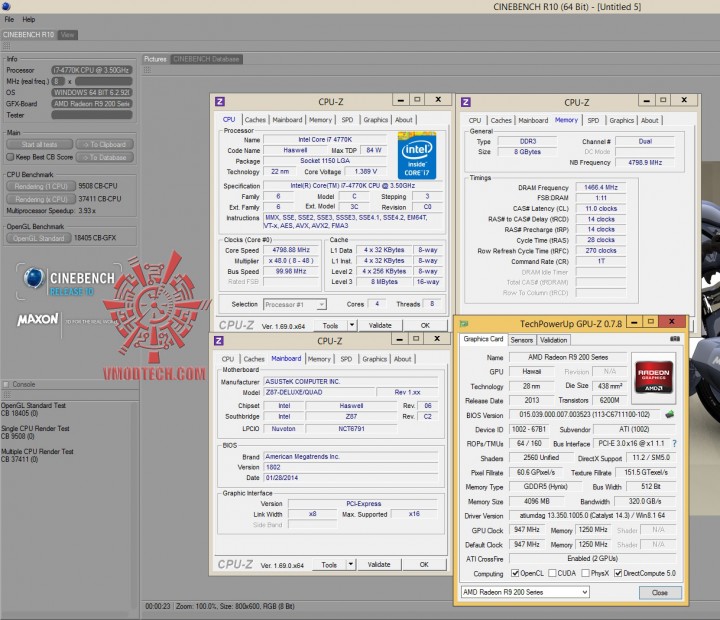720x620 pixels.
Task: Run the Rendering (x CPU) benchmark
Action: tap(41, 199)
